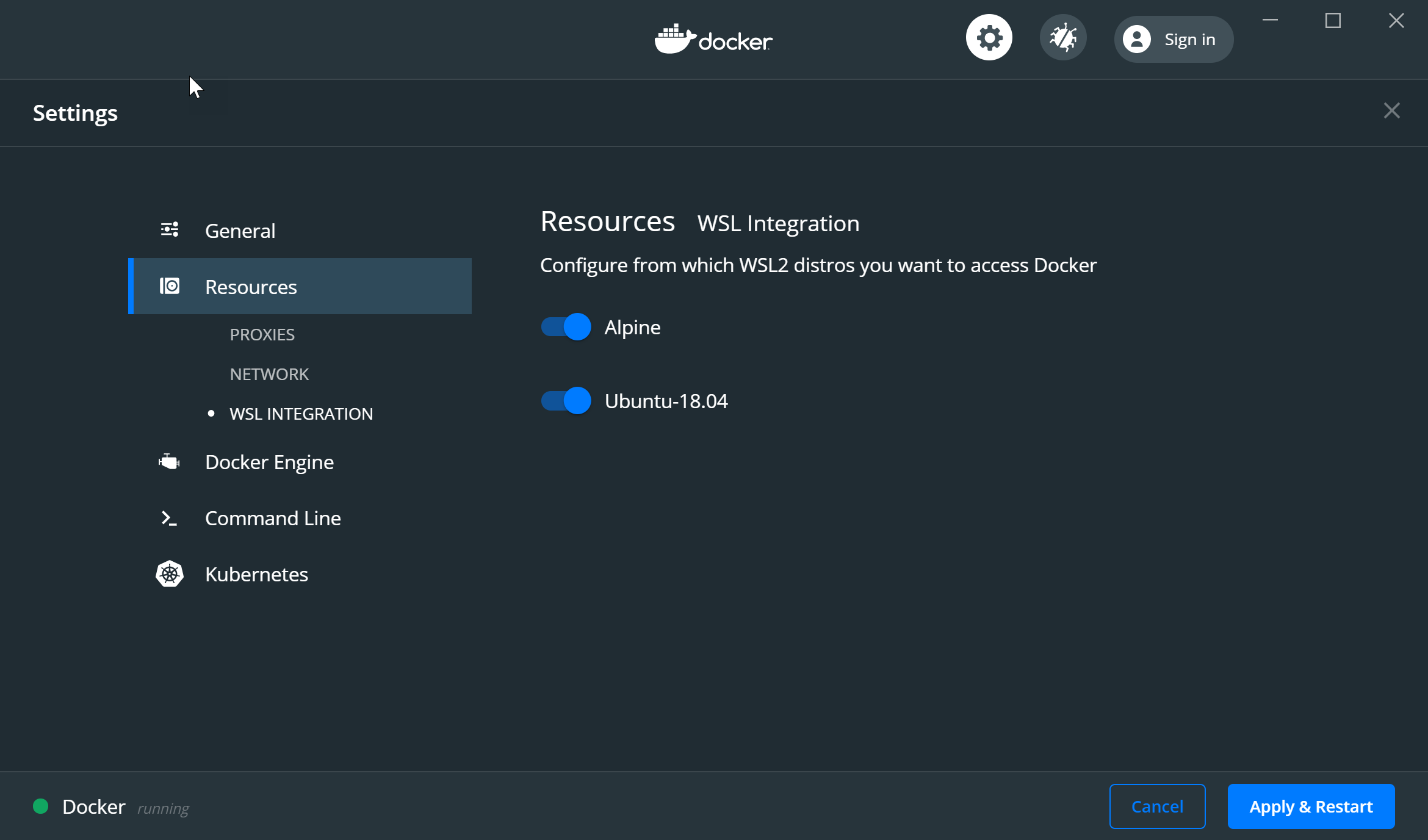The image size is (1428, 840).
Task: Click the Cancel button
Action: click(x=1157, y=806)
